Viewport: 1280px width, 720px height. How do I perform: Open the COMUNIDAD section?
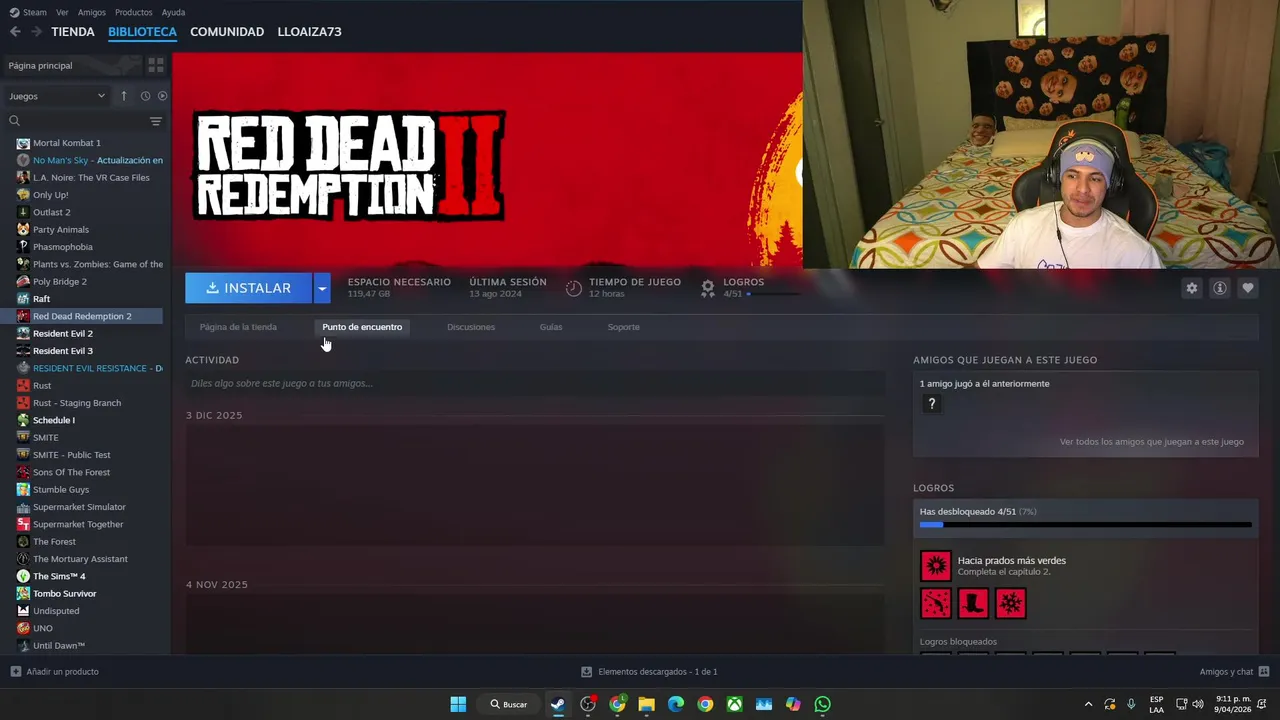(227, 32)
